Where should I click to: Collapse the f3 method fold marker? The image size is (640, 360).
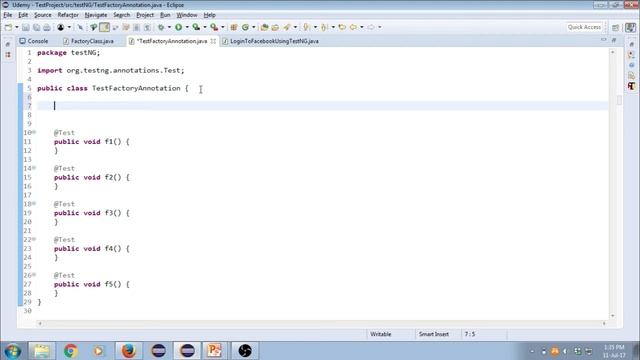[x=34, y=203]
